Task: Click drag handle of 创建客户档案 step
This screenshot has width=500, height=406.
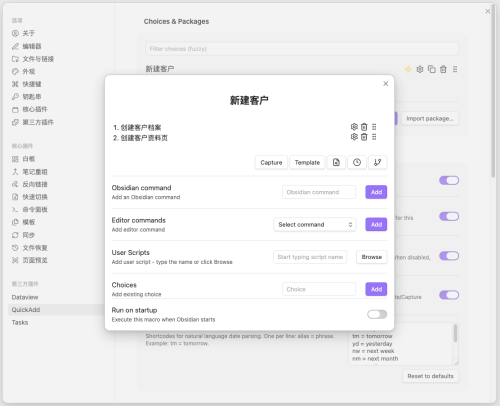Action: click(x=374, y=127)
